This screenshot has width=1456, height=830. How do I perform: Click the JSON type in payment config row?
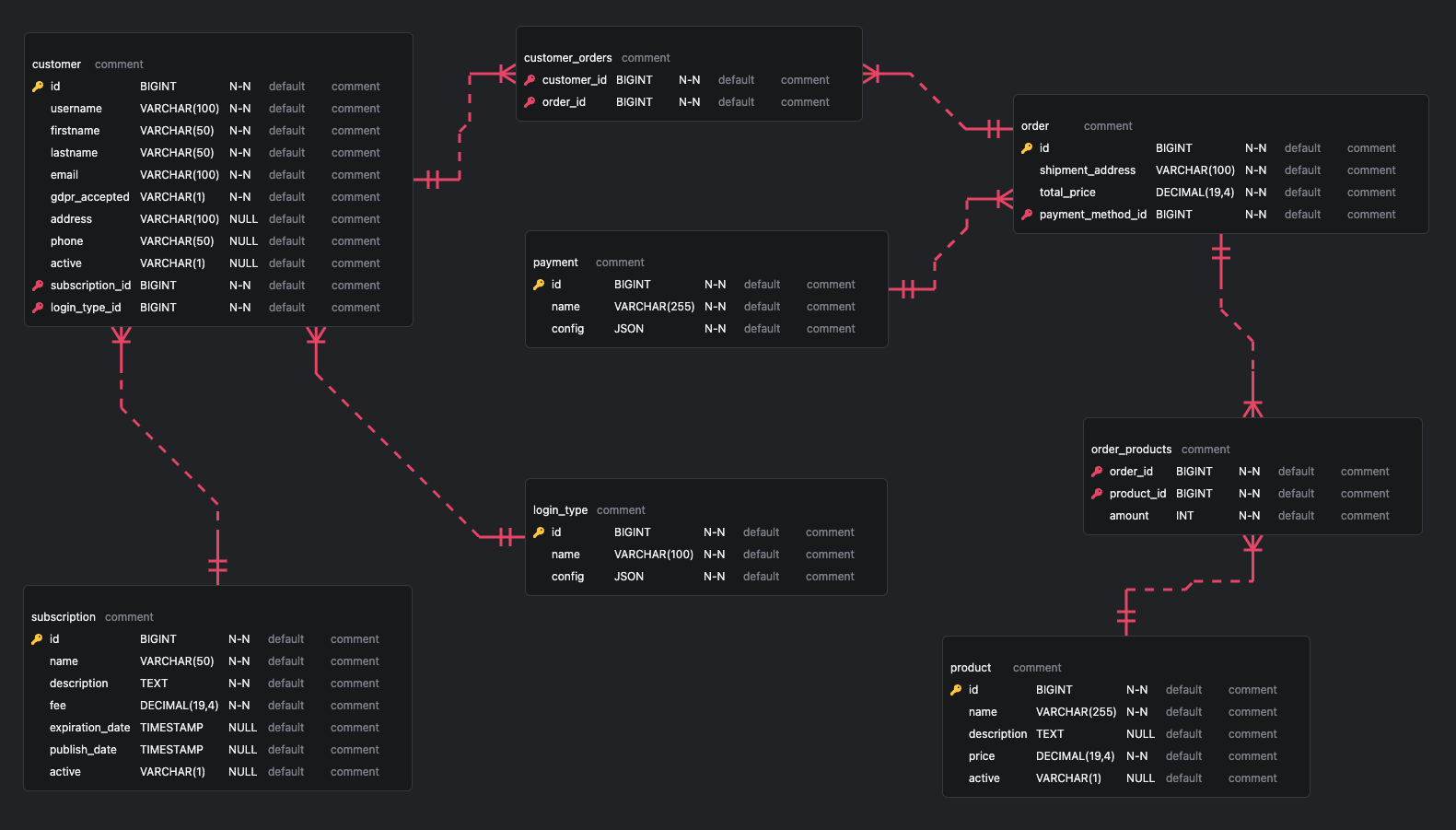click(x=629, y=329)
